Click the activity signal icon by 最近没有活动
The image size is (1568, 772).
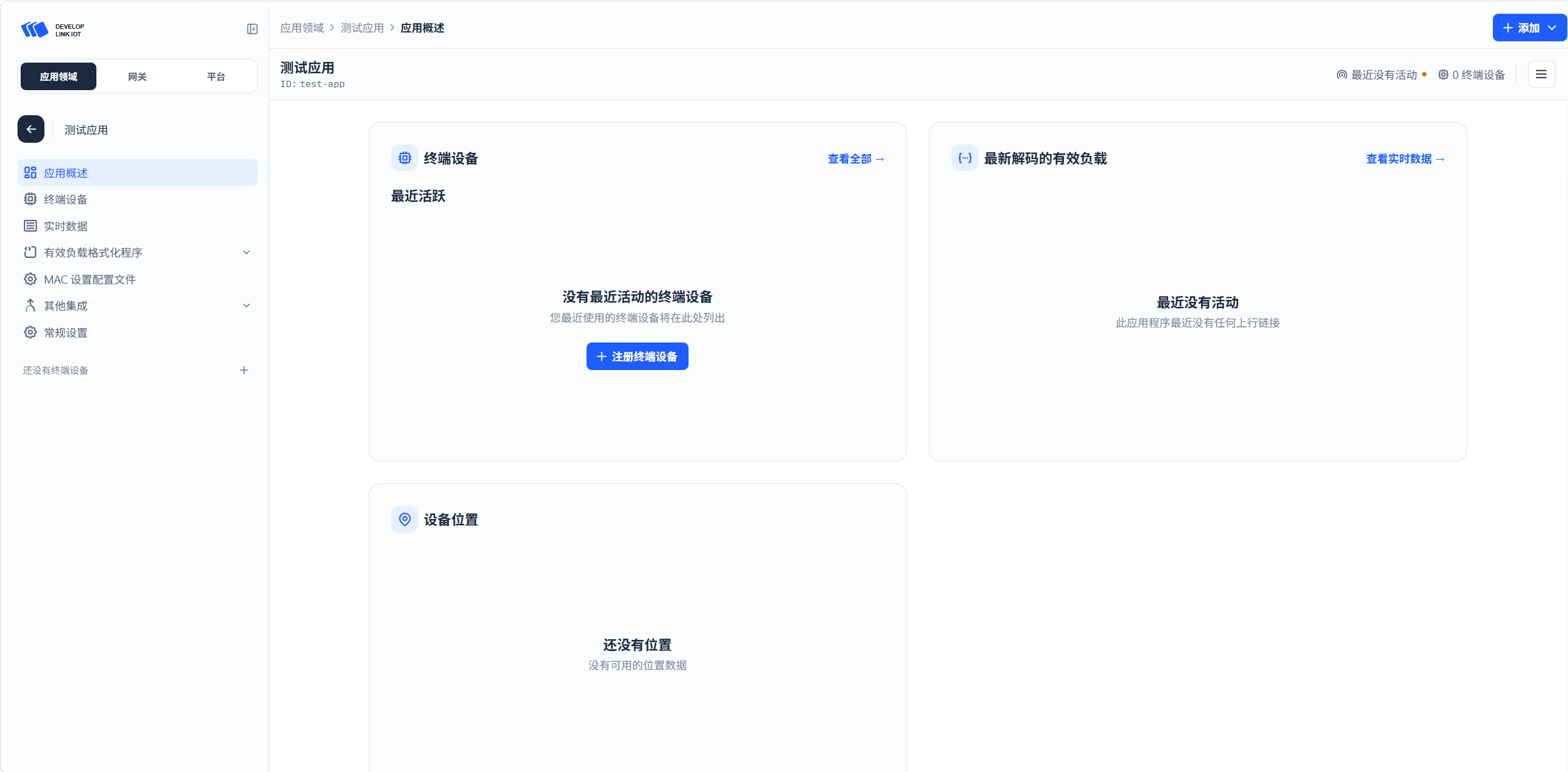(1341, 75)
